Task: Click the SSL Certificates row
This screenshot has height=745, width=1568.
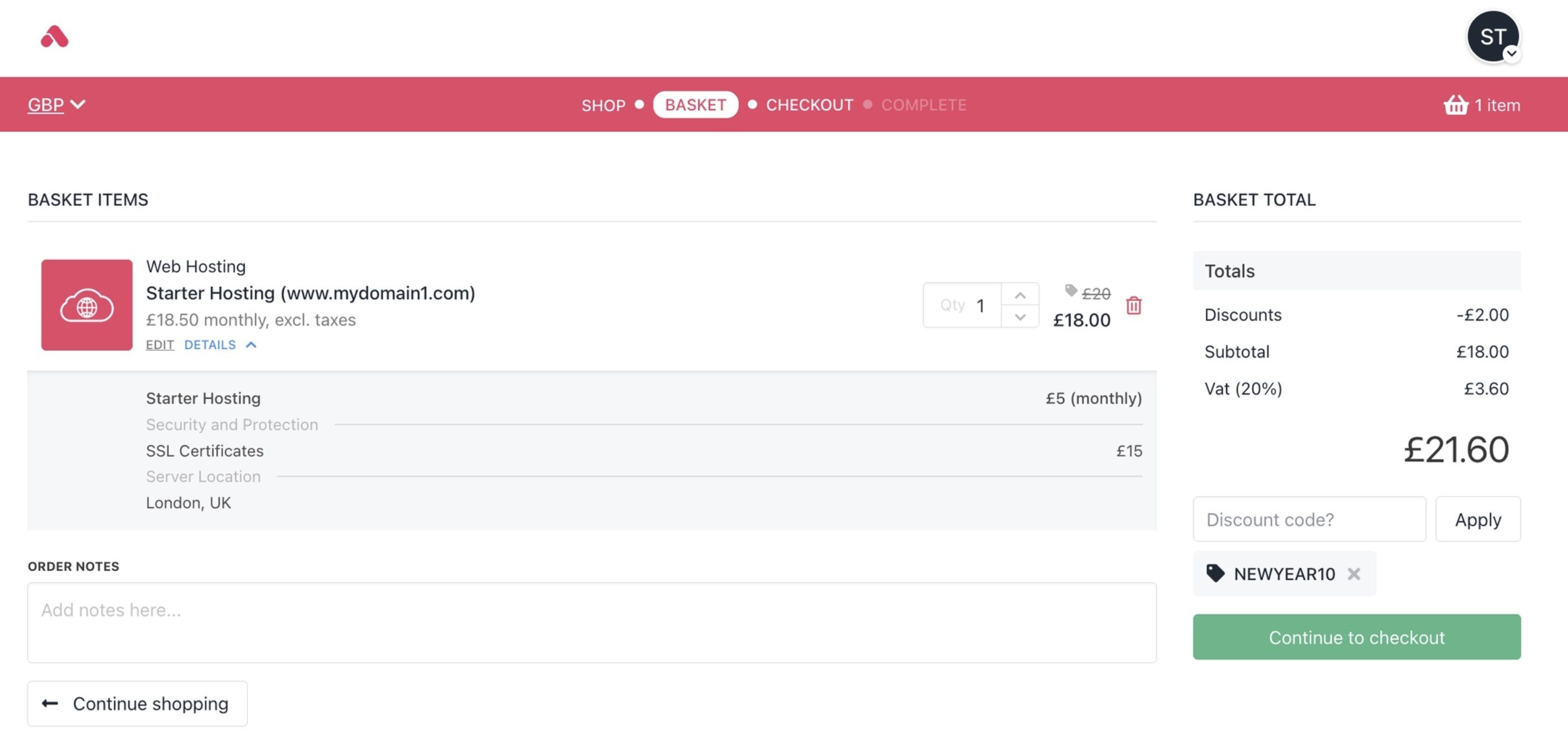Action: point(644,451)
